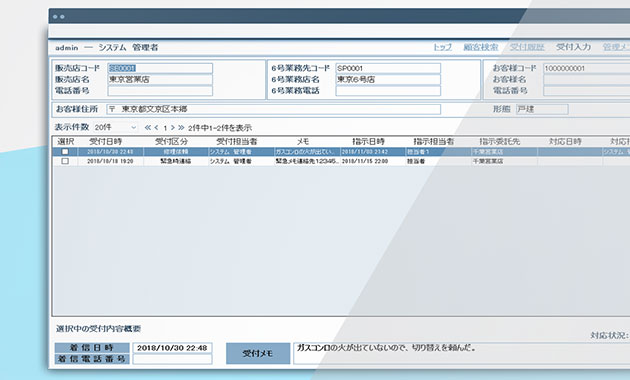The height and width of the screenshot is (380, 630).
Task: Jump to first page with « icon
Action: 148,128
